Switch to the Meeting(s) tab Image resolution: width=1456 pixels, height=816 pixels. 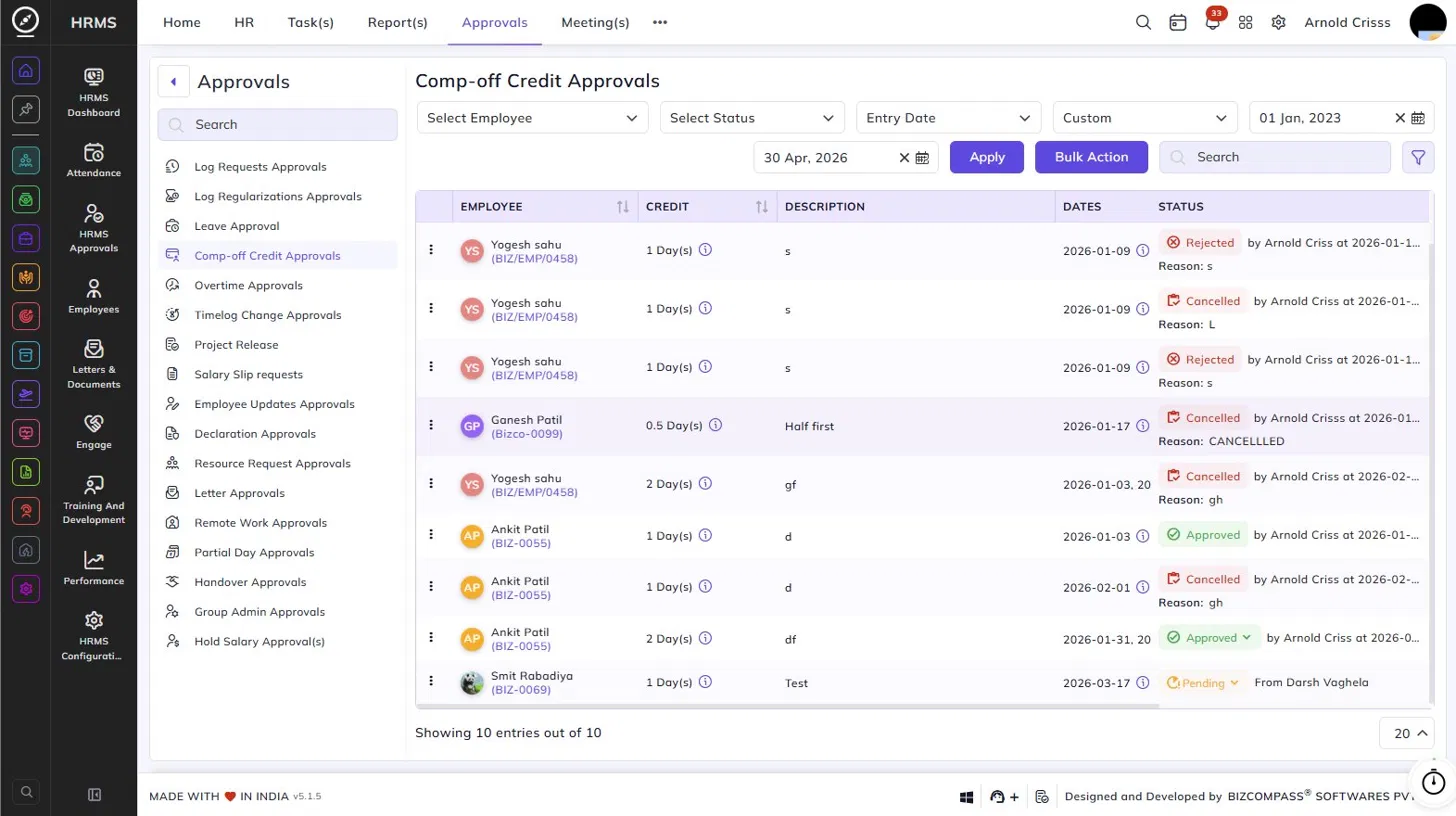(595, 22)
